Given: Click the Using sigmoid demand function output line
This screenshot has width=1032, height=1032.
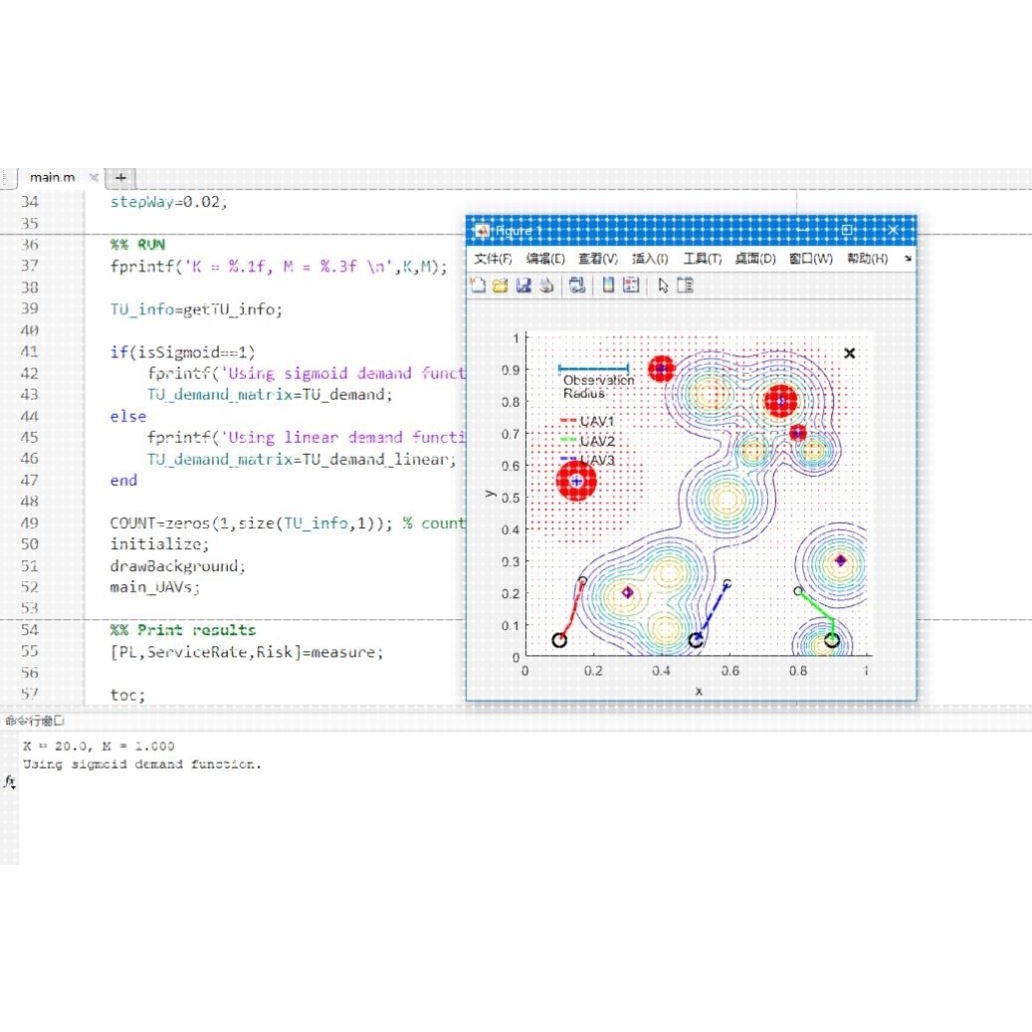Looking at the screenshot, I should pyautogui.click(x=142, y=764).
